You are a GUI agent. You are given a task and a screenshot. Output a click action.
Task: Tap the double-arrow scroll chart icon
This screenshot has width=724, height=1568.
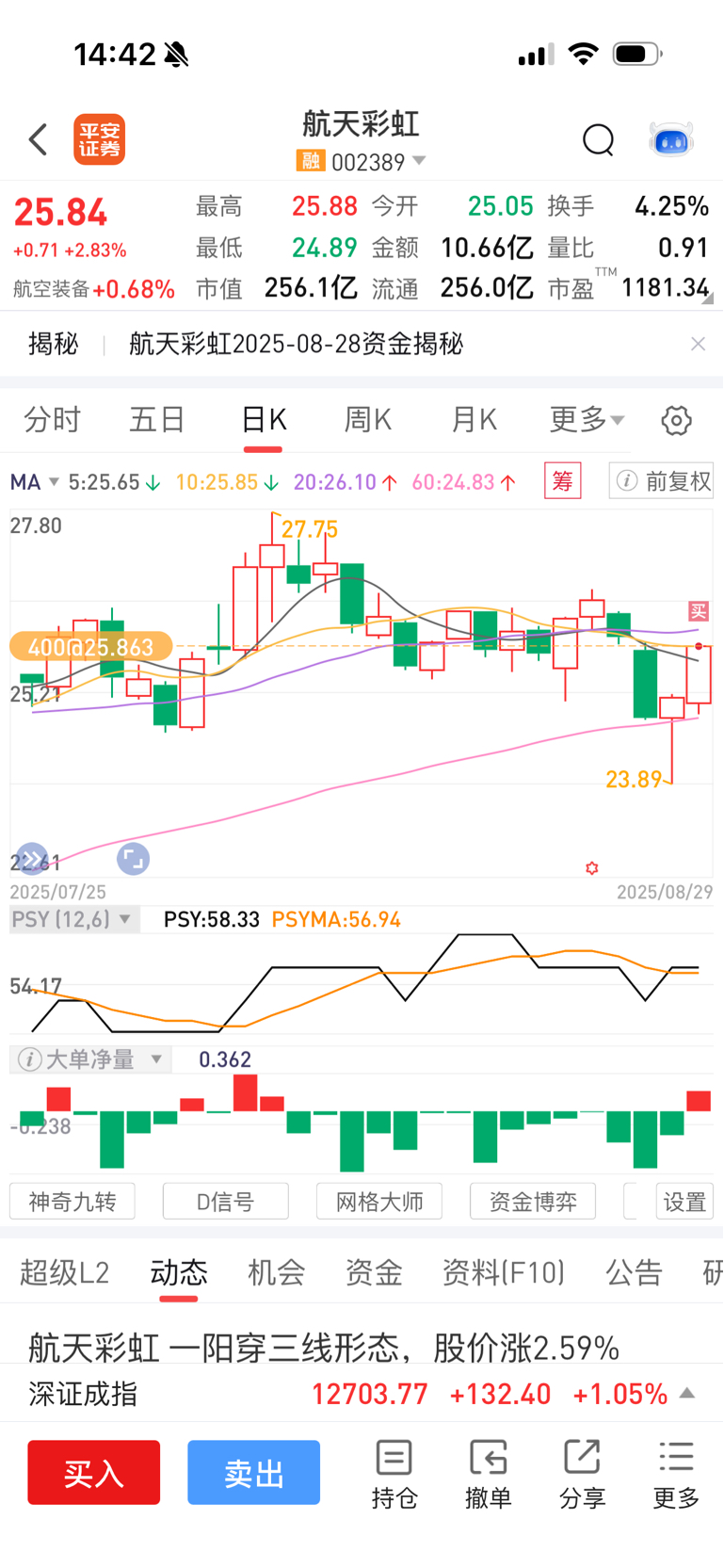pos(32,859)
